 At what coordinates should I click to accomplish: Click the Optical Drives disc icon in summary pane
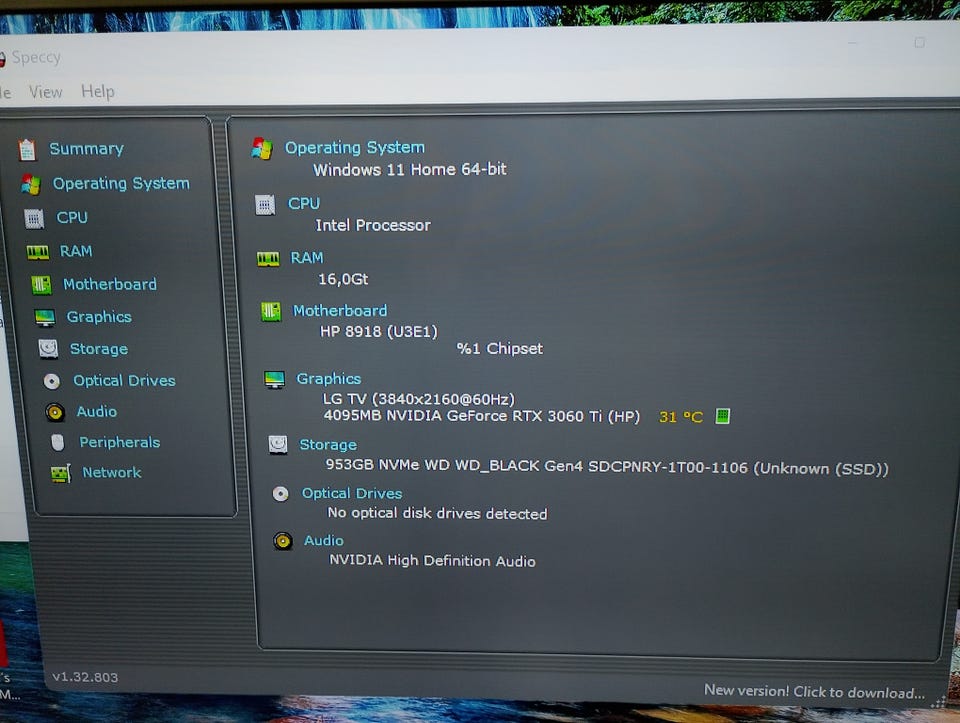click(280, 493)
